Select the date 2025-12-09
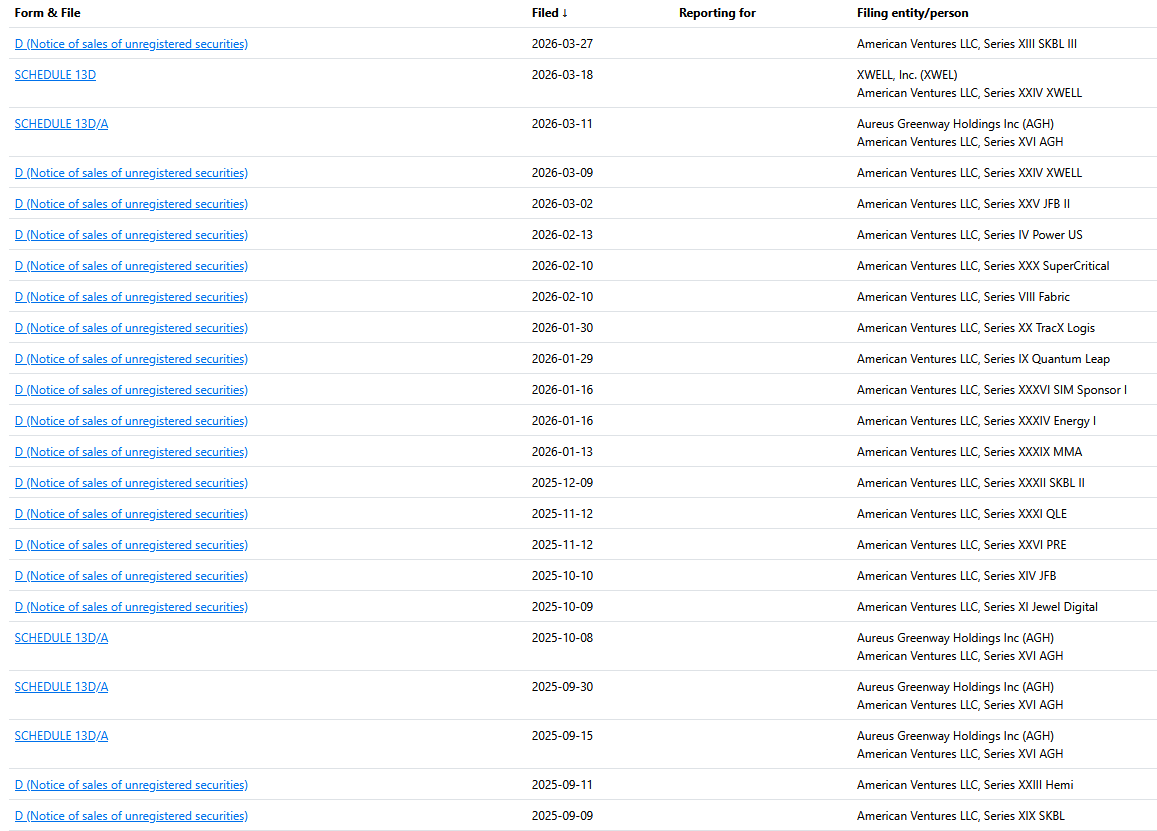Viewport: 1157px width, 831px height. coord(562,483)
